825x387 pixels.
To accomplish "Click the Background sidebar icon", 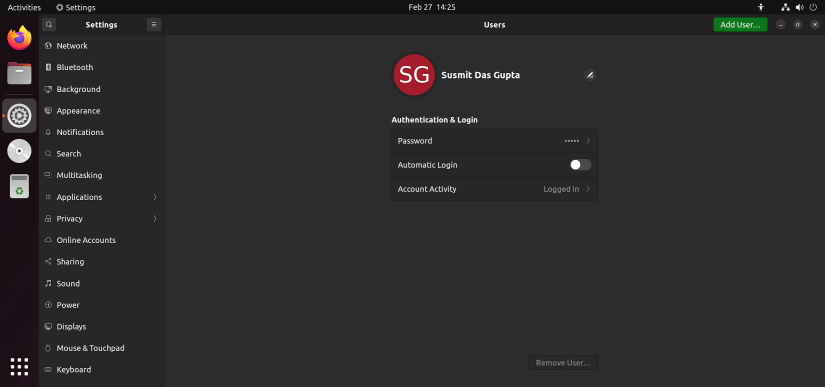I will point(48,89).
